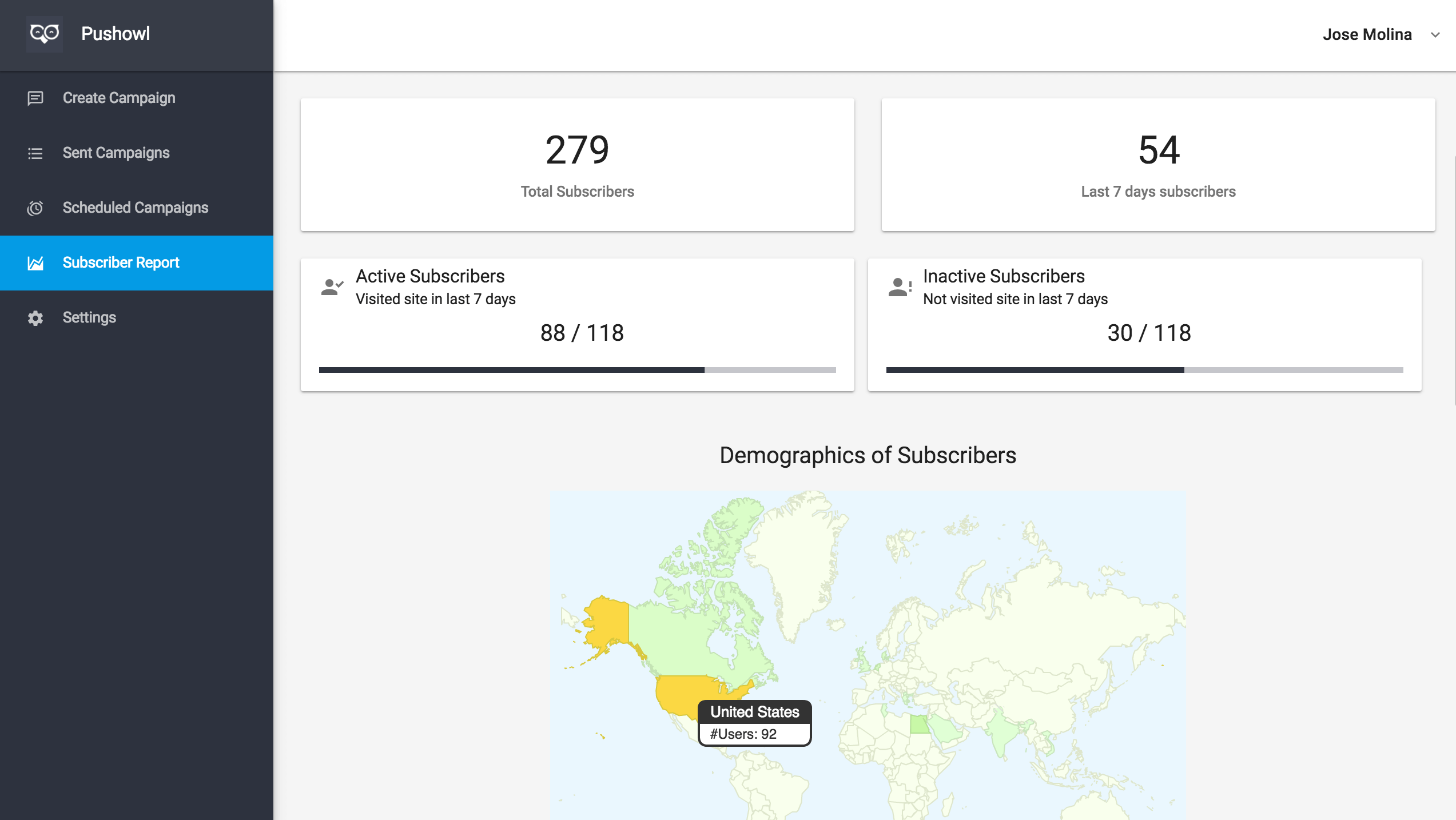The image size is (1456, 820).
Task: Open Scheduled Campaigns in sidebar
Action: 136,208
